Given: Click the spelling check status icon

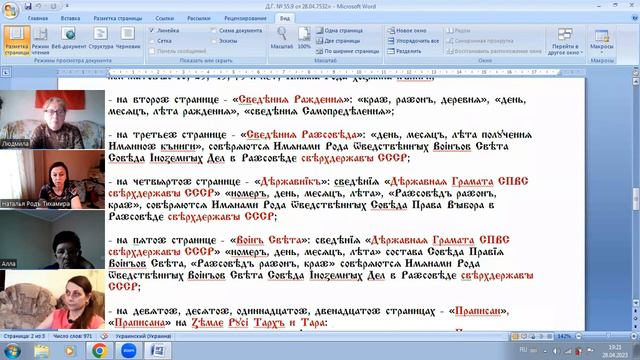Looking at the screenshot, I should point(104,336).
